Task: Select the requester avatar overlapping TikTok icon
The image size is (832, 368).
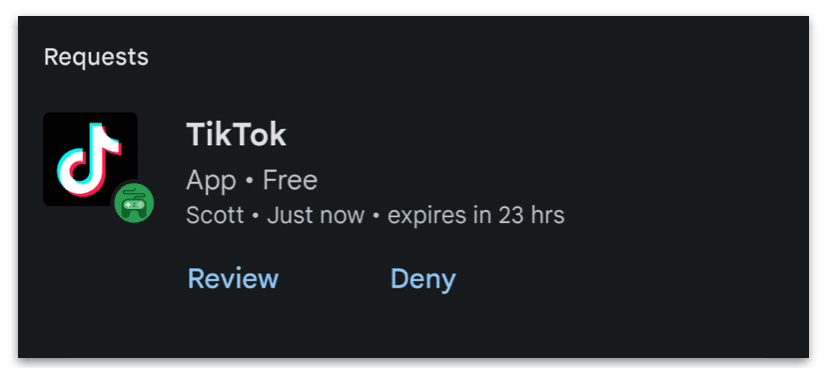Action: (134, 204)
